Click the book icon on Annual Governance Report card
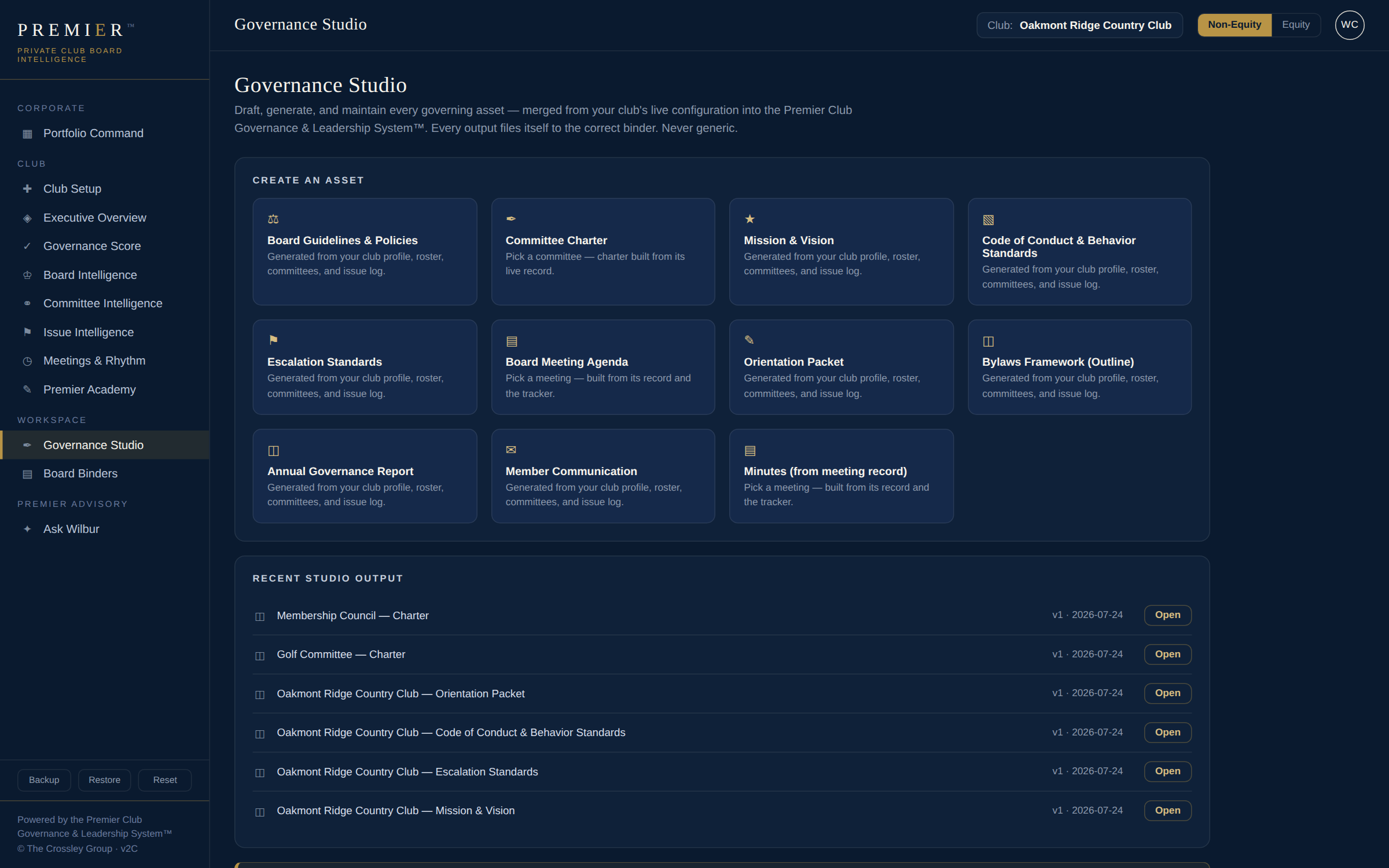The width and height of the screenshot is (1389, 868). (273, 451)
